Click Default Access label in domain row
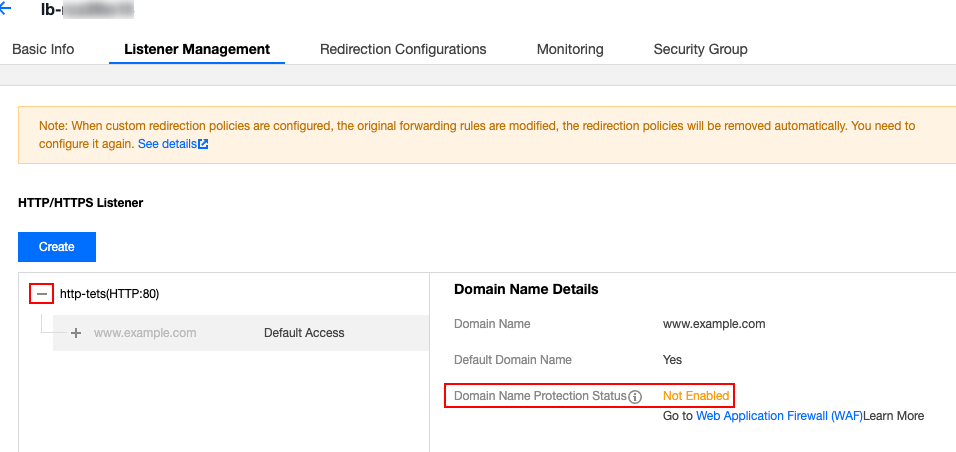956x452 pixels. tap(304, 333)
